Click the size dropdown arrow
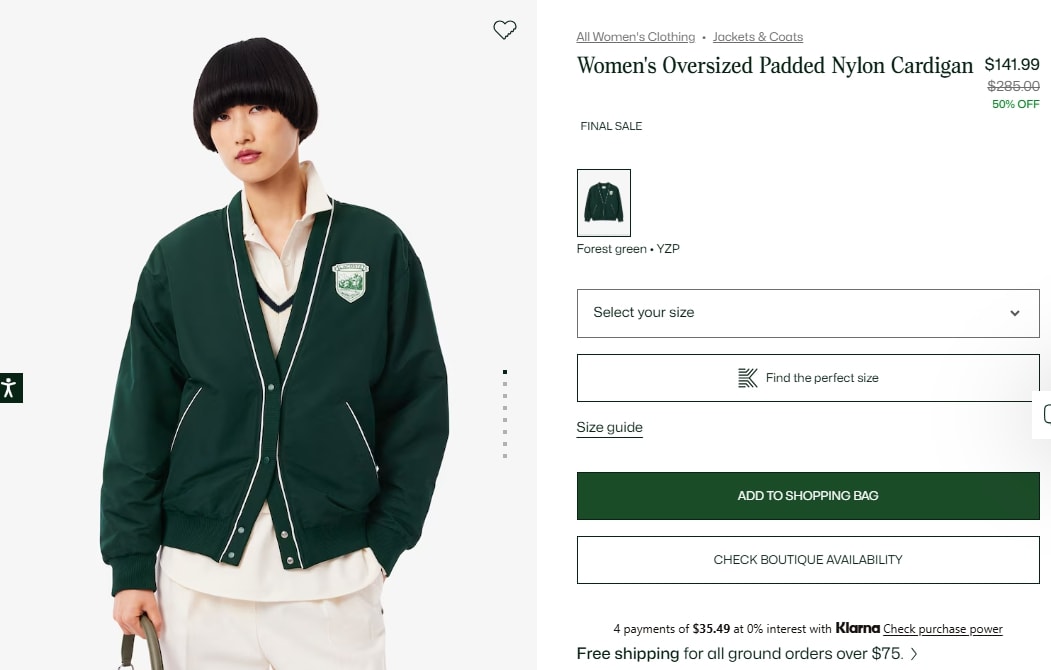Viewport: 1051px width, 670px height. [1015, 313]
